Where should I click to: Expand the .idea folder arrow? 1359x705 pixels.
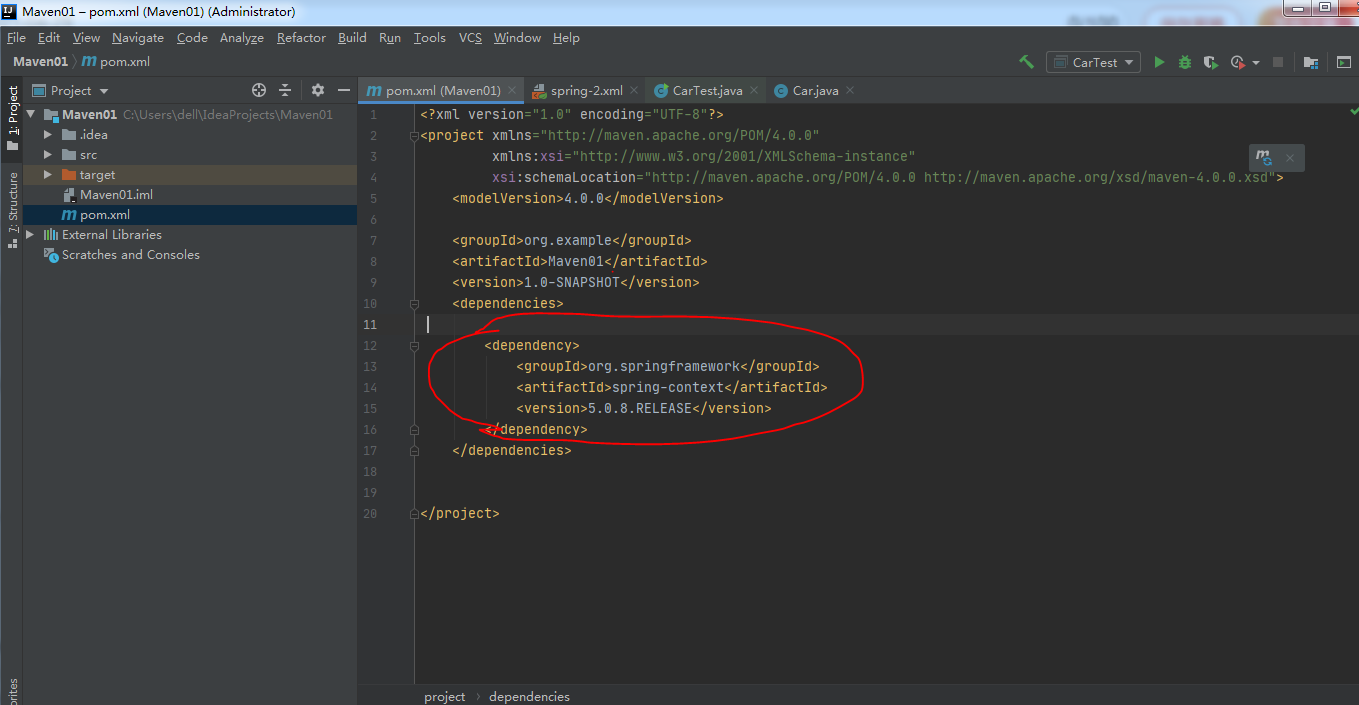tap(48, 135)
